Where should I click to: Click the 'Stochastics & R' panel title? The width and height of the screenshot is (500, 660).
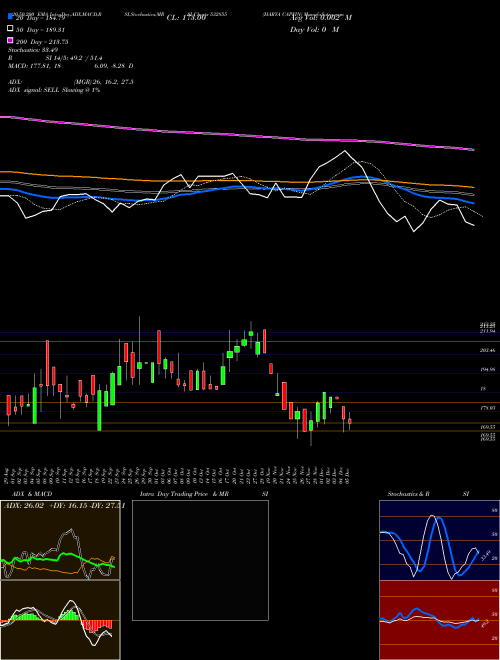(x=409, y=494)
